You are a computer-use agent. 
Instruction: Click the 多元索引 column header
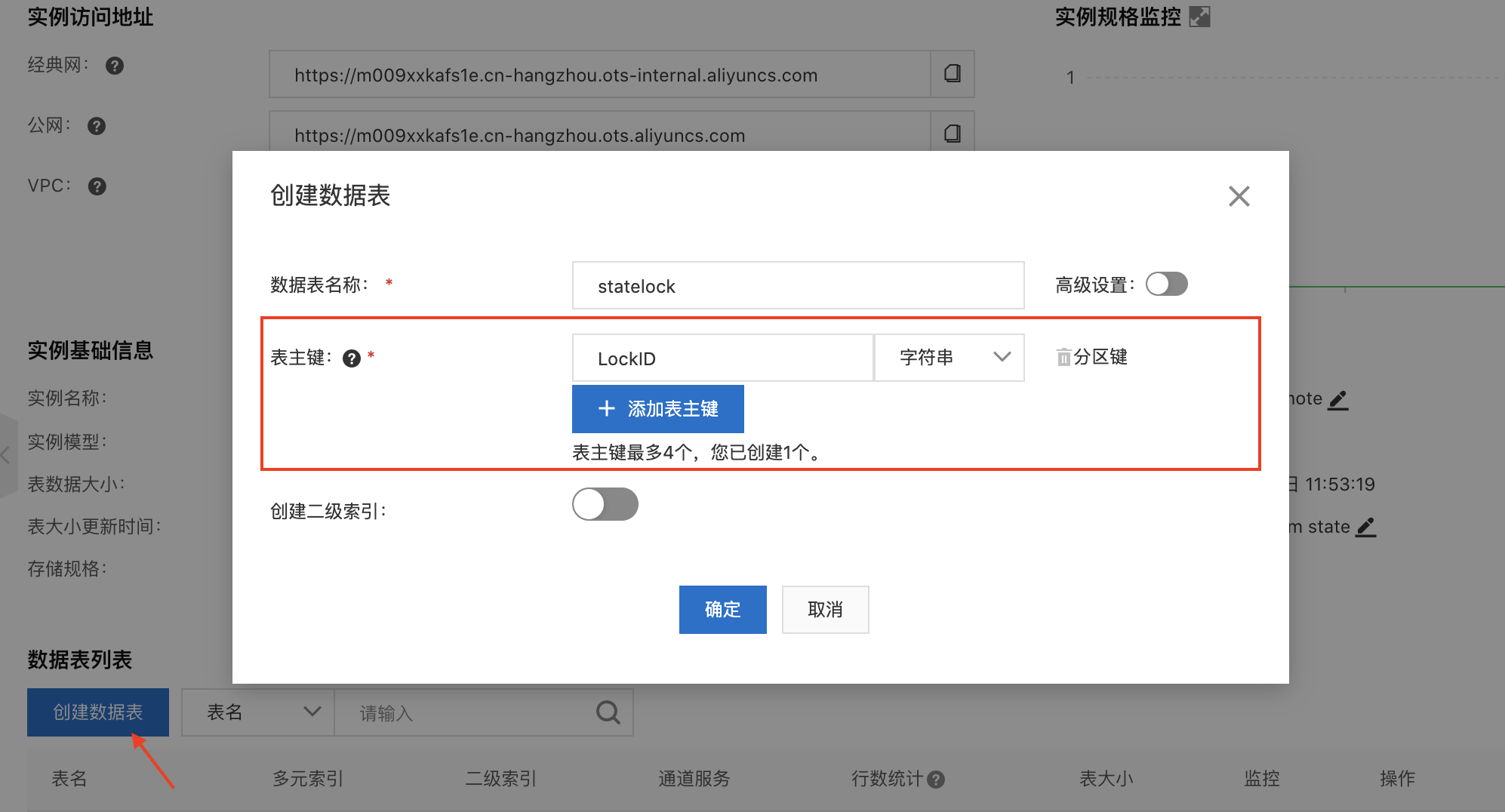[308, 779]
